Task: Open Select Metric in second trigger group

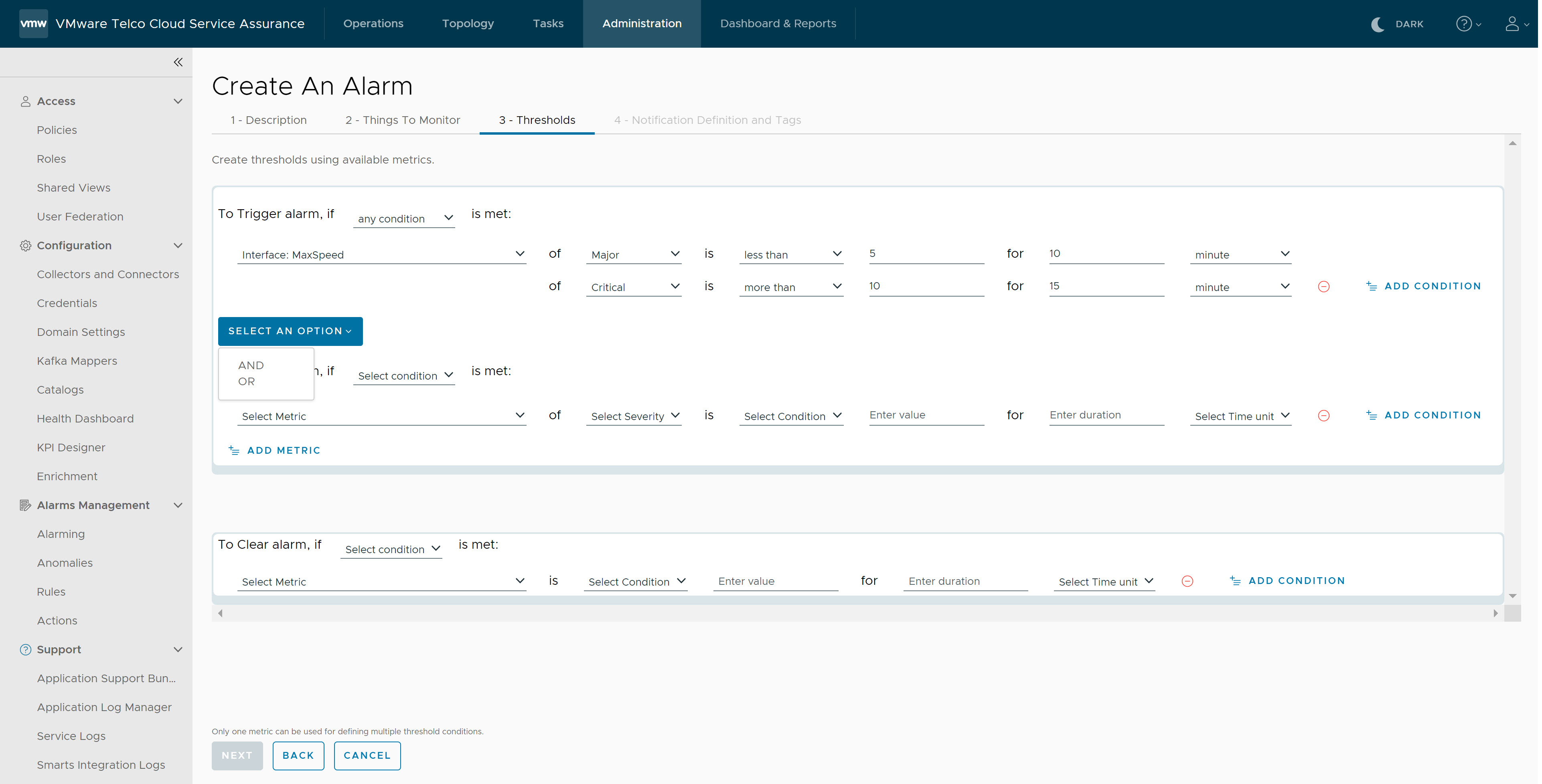Action: pos(381,416)
